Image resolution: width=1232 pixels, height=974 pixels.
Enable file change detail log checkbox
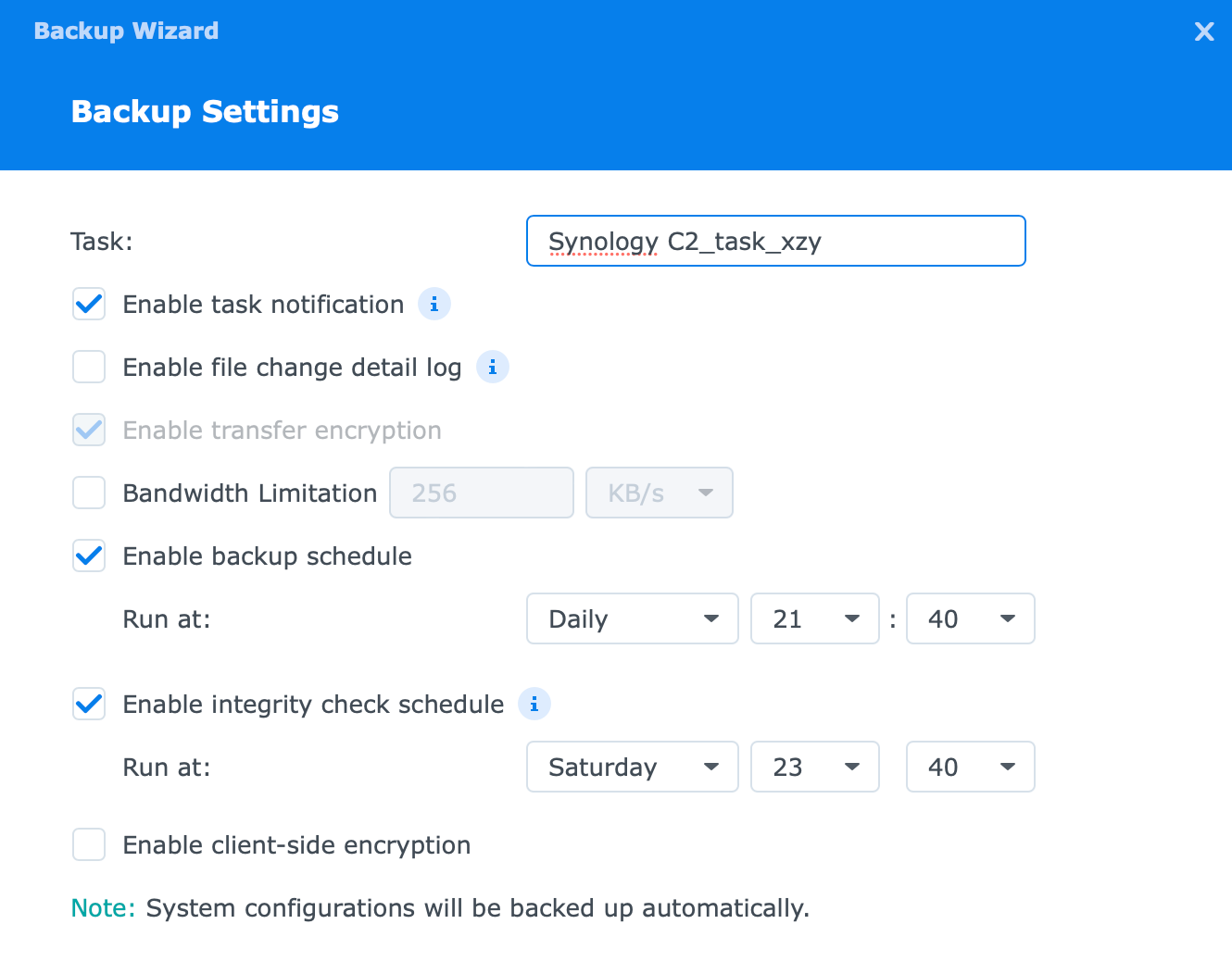[x=89, y=367]
